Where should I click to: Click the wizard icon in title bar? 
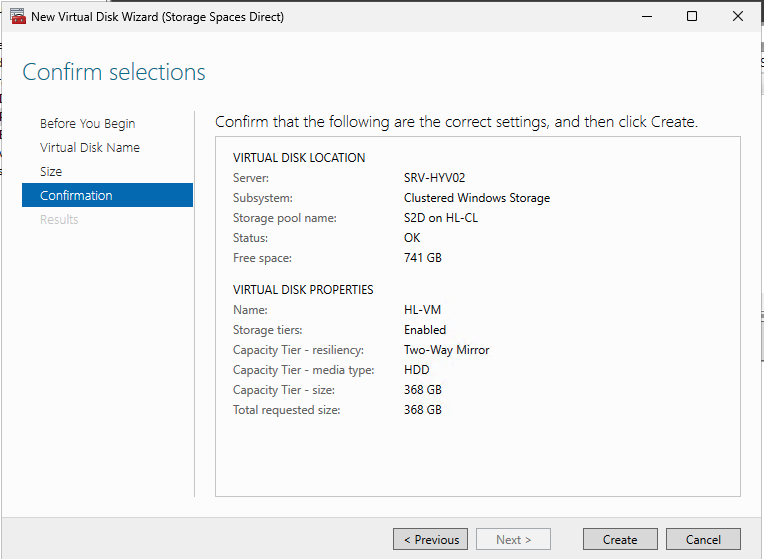coord(16,17)
